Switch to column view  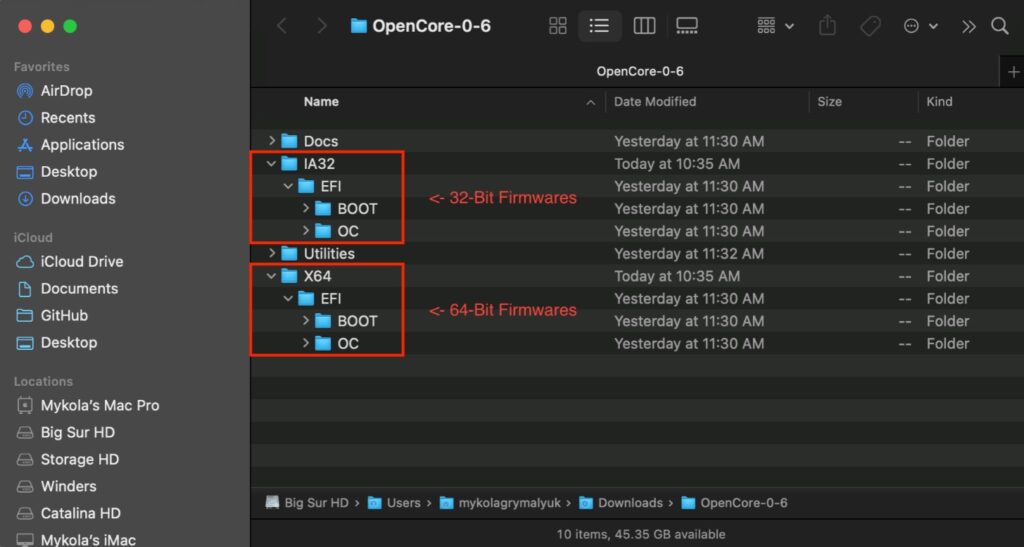[644, 26]
